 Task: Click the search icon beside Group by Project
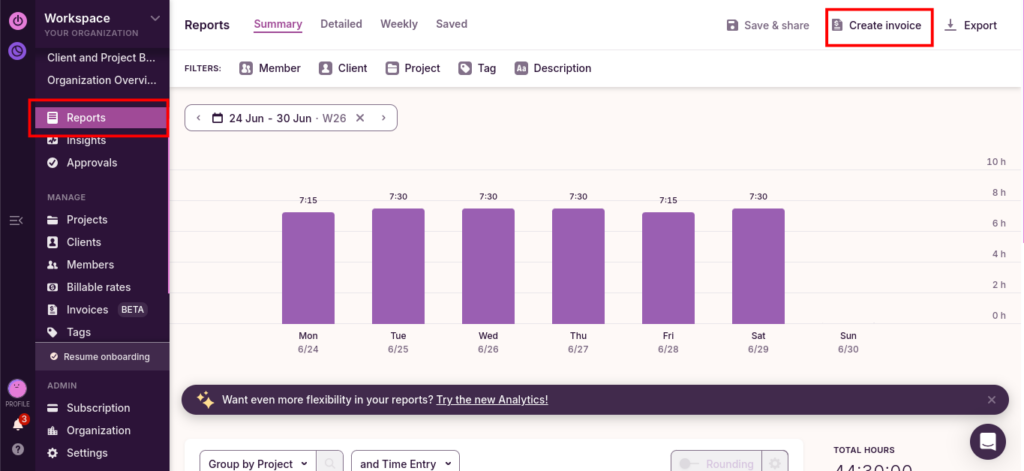[330, 463]
